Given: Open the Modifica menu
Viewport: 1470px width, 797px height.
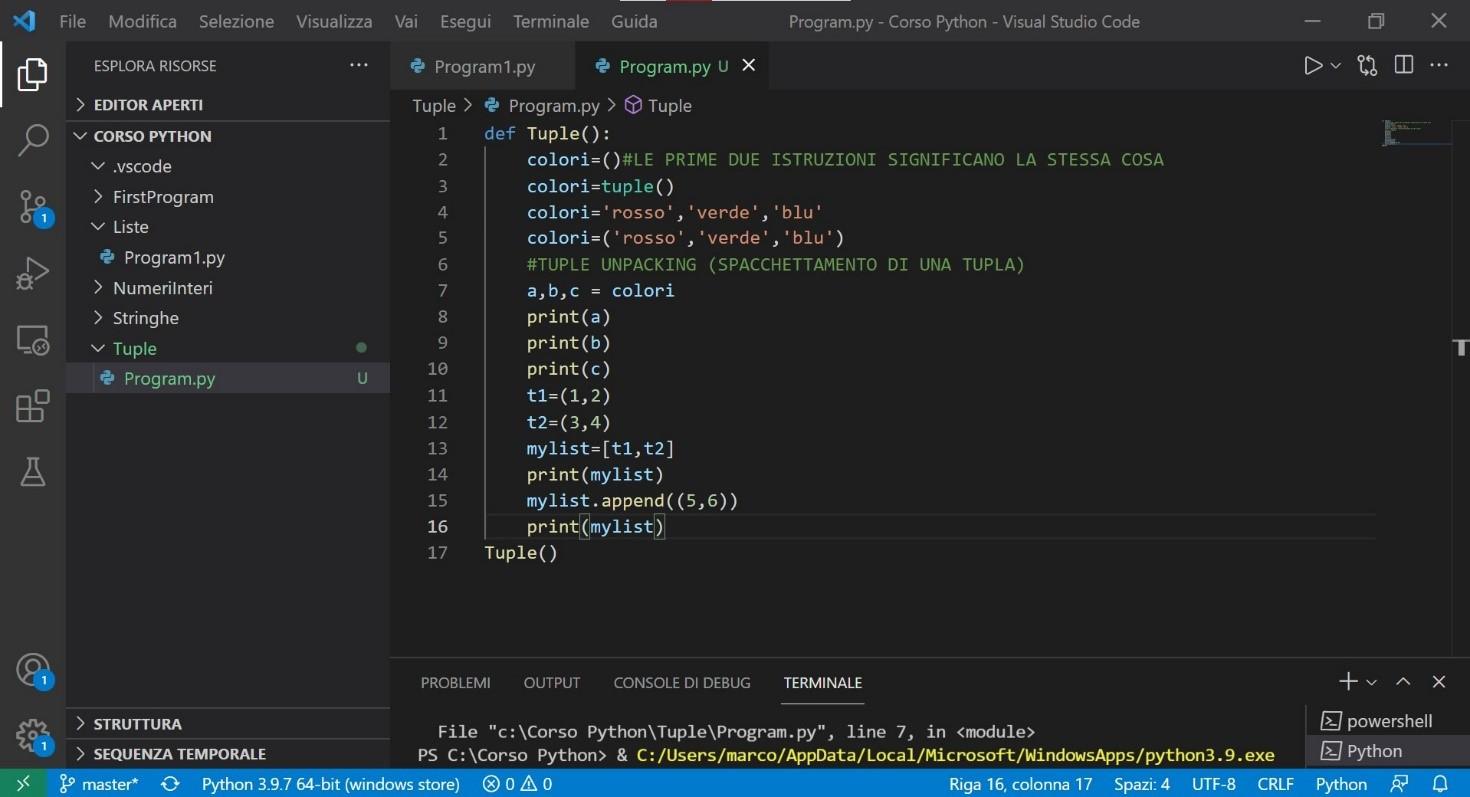Looking at the screenshot, I should pyautogui.click(x=142, y=21).
